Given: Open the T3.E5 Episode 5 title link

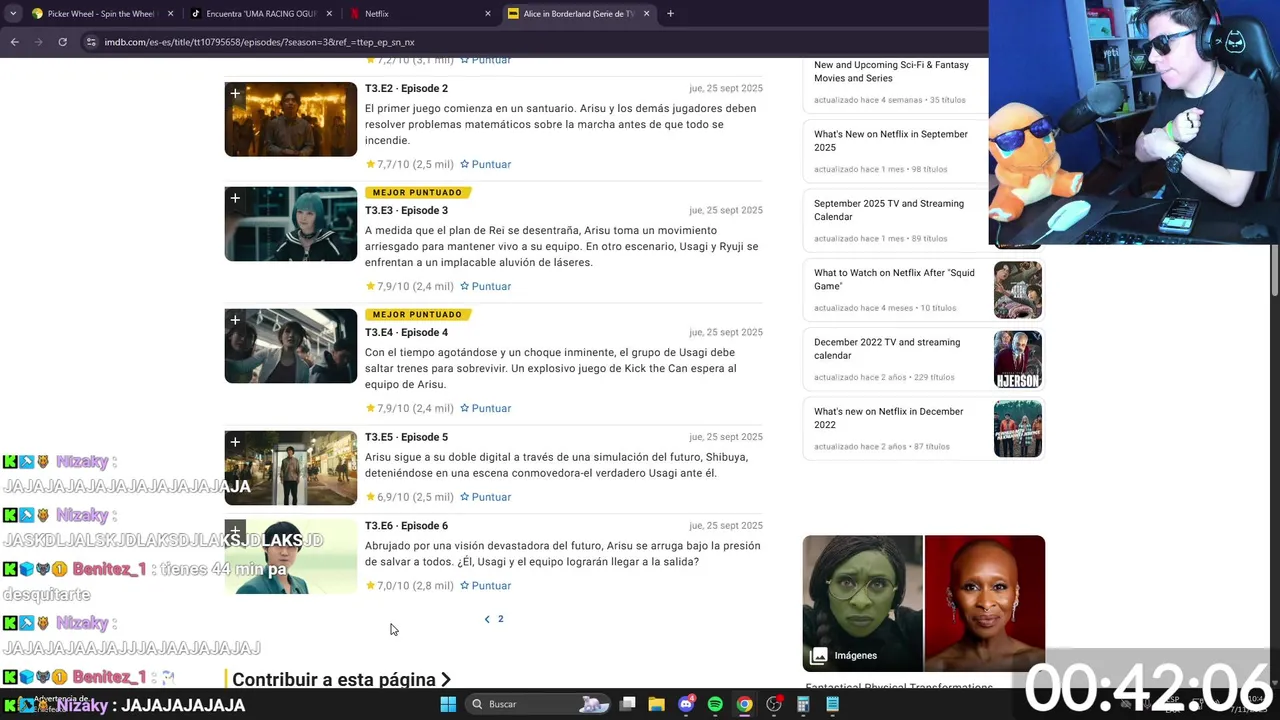Looking at the screenshot, I should [x=406, y=437].
